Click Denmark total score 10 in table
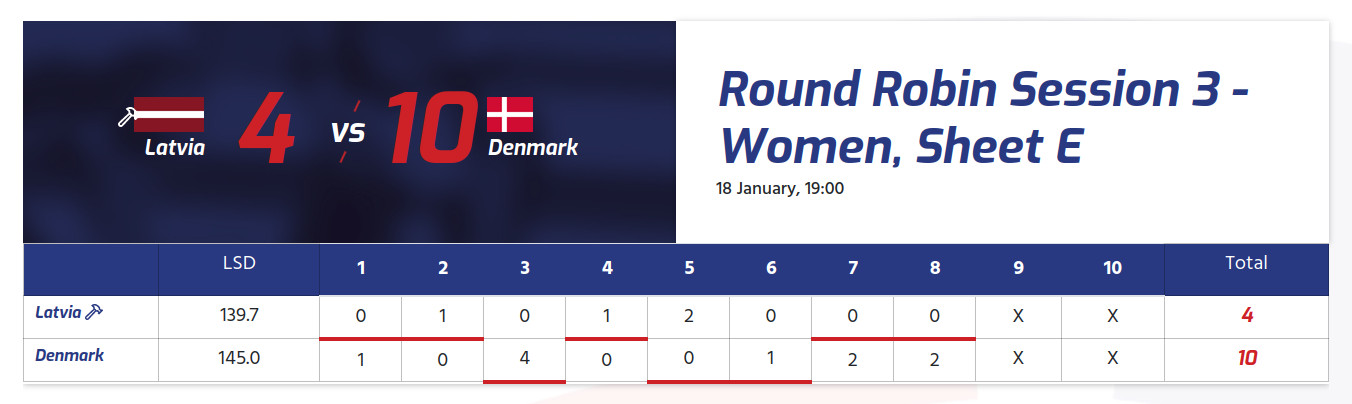Viewport: 1352px width, 404px height. click(x=1246, y=358)
